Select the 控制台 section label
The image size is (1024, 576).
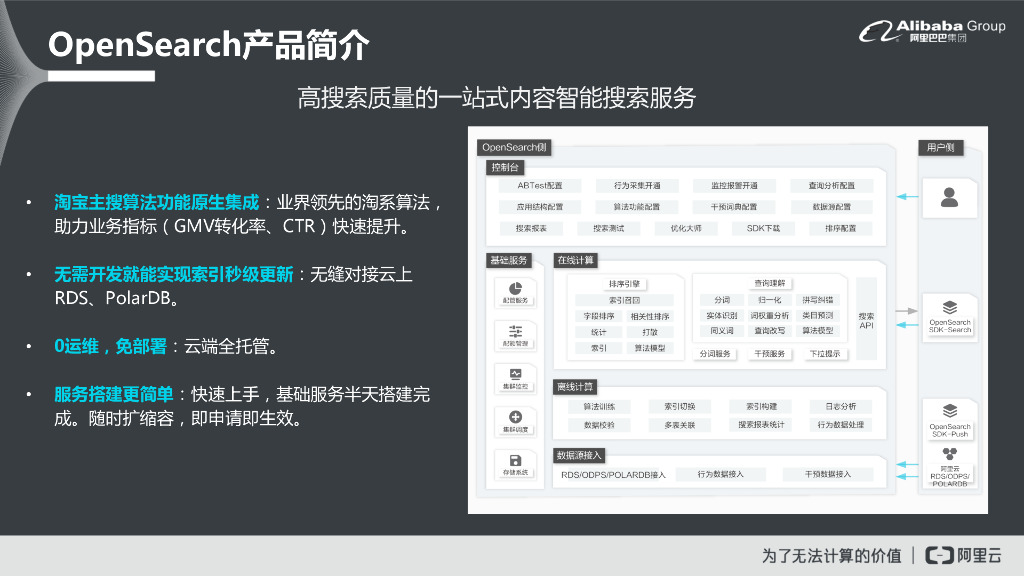tap(505, 167)
